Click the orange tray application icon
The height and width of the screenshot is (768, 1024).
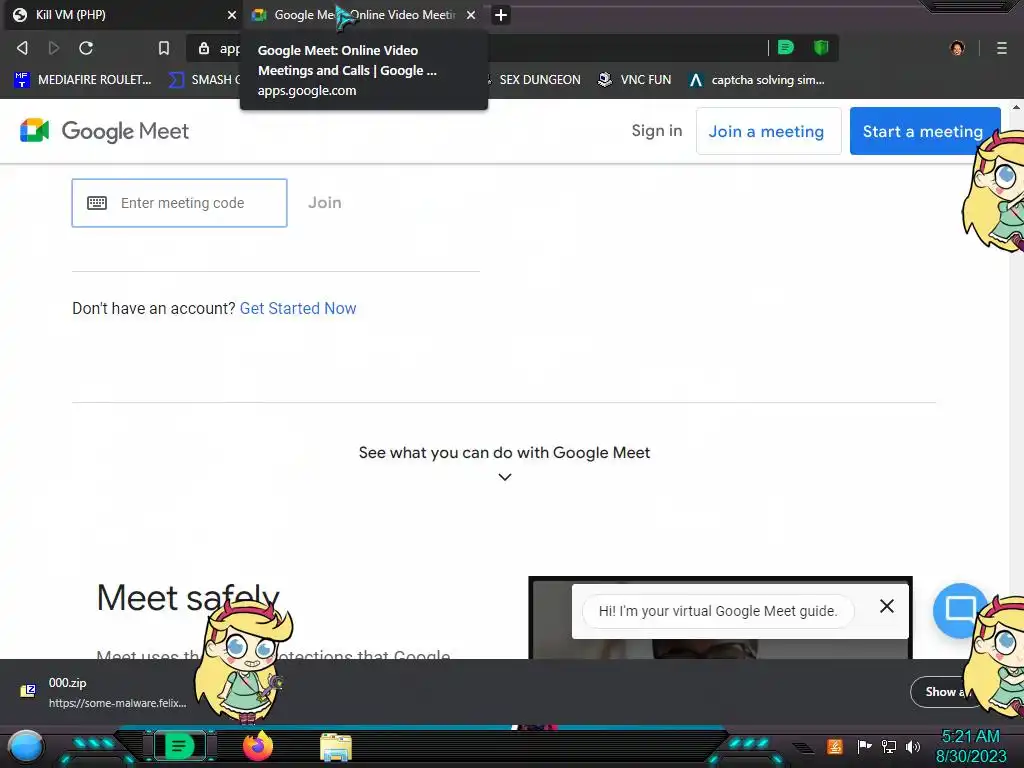point(835,746)
